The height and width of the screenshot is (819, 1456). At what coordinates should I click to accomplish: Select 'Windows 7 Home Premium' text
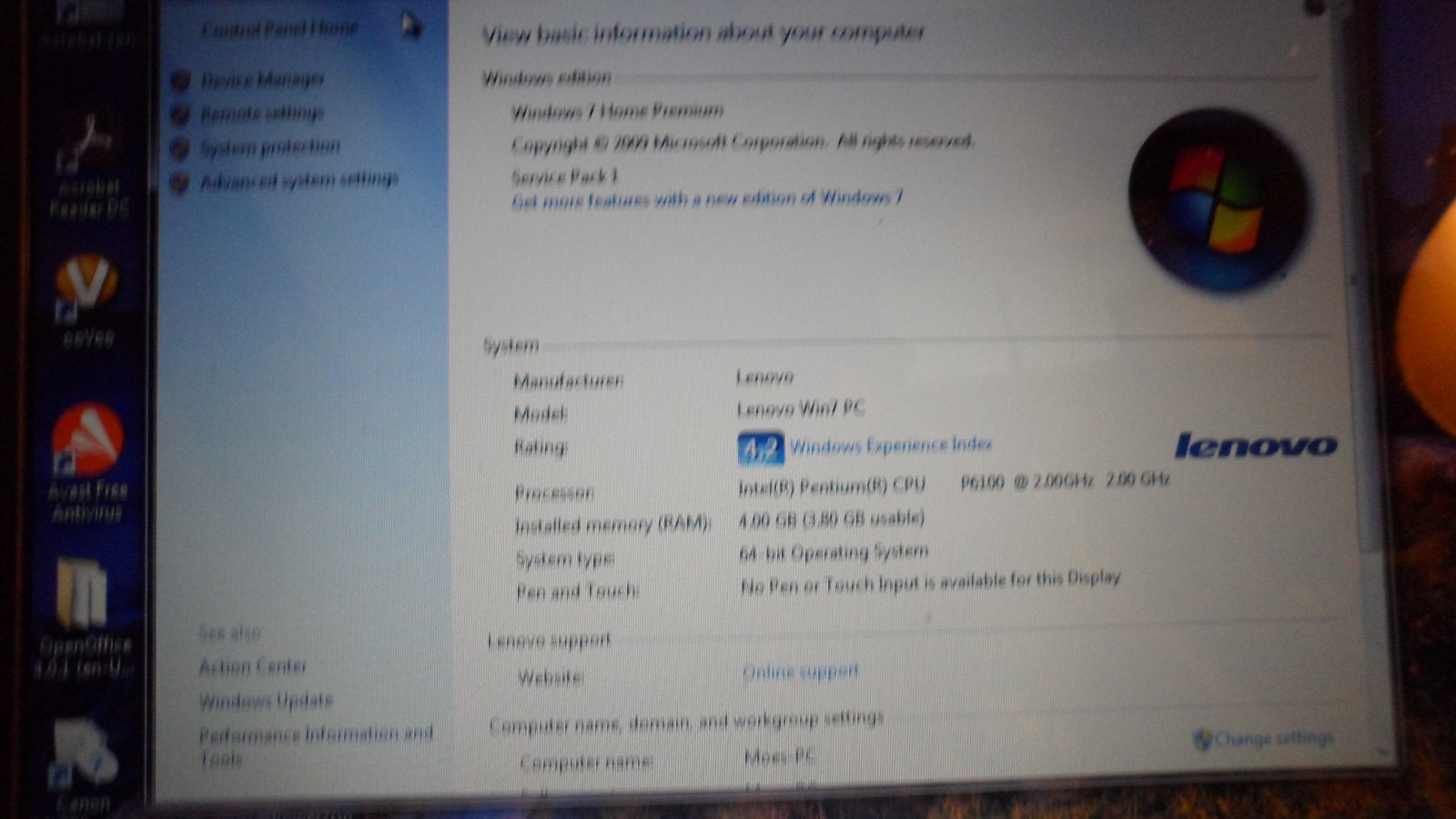click(x=617, y=111)
